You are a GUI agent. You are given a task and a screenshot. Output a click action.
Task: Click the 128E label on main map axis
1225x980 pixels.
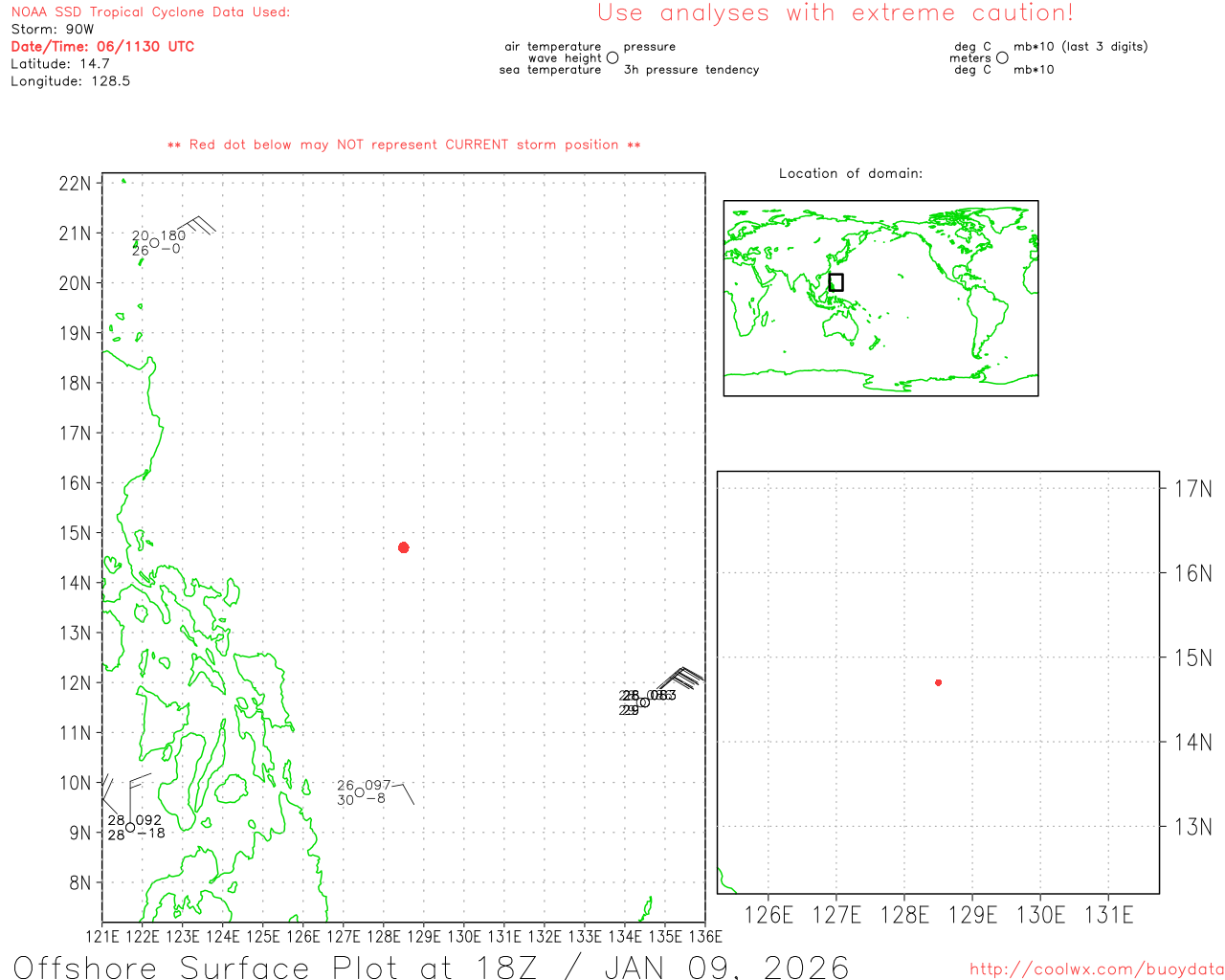point(384,936)
